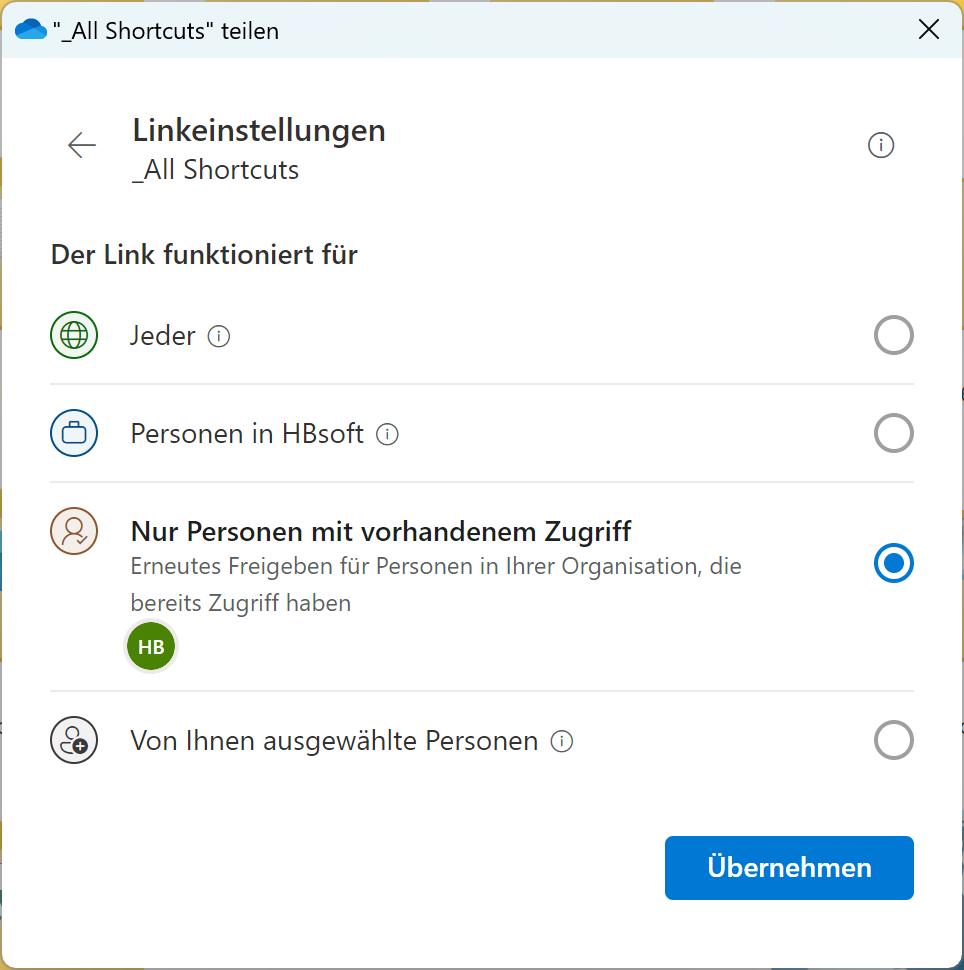Click the info icon in dialog header
The image size is (964, 970).
pyautogui.click(x=880, y=146)
